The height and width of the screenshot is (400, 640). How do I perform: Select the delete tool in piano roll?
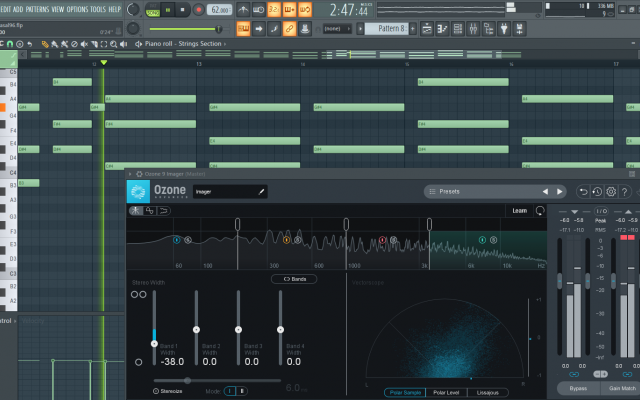pyautogui.click(x=74, y=44)
